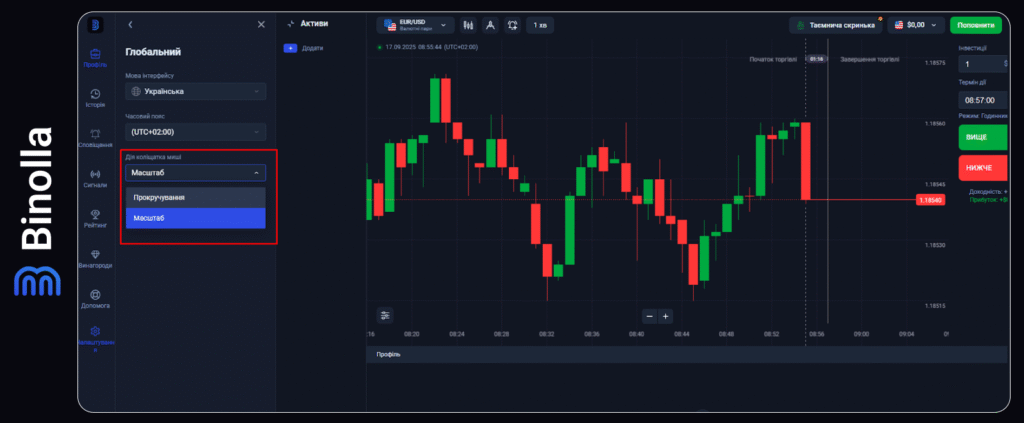Open the drawing tools compass icon
Image resolution: width=1024 pixels, height=423 pixels.
pos(489,24)
